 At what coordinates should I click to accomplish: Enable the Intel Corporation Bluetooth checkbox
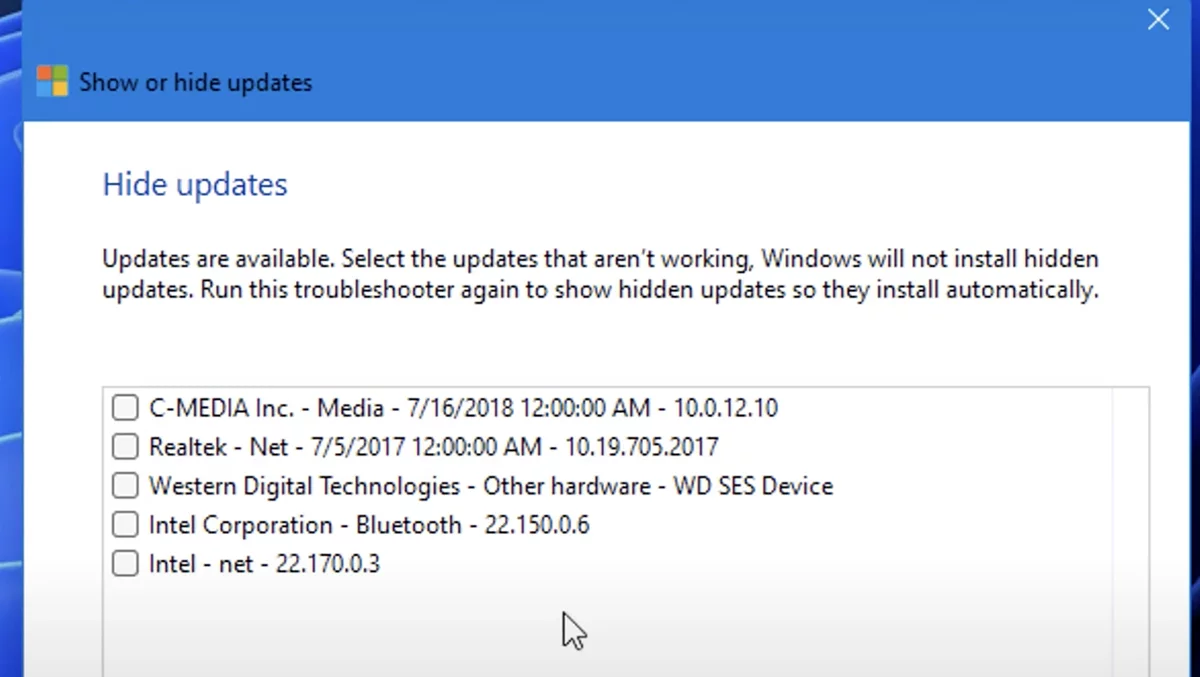tap(125, 525)
